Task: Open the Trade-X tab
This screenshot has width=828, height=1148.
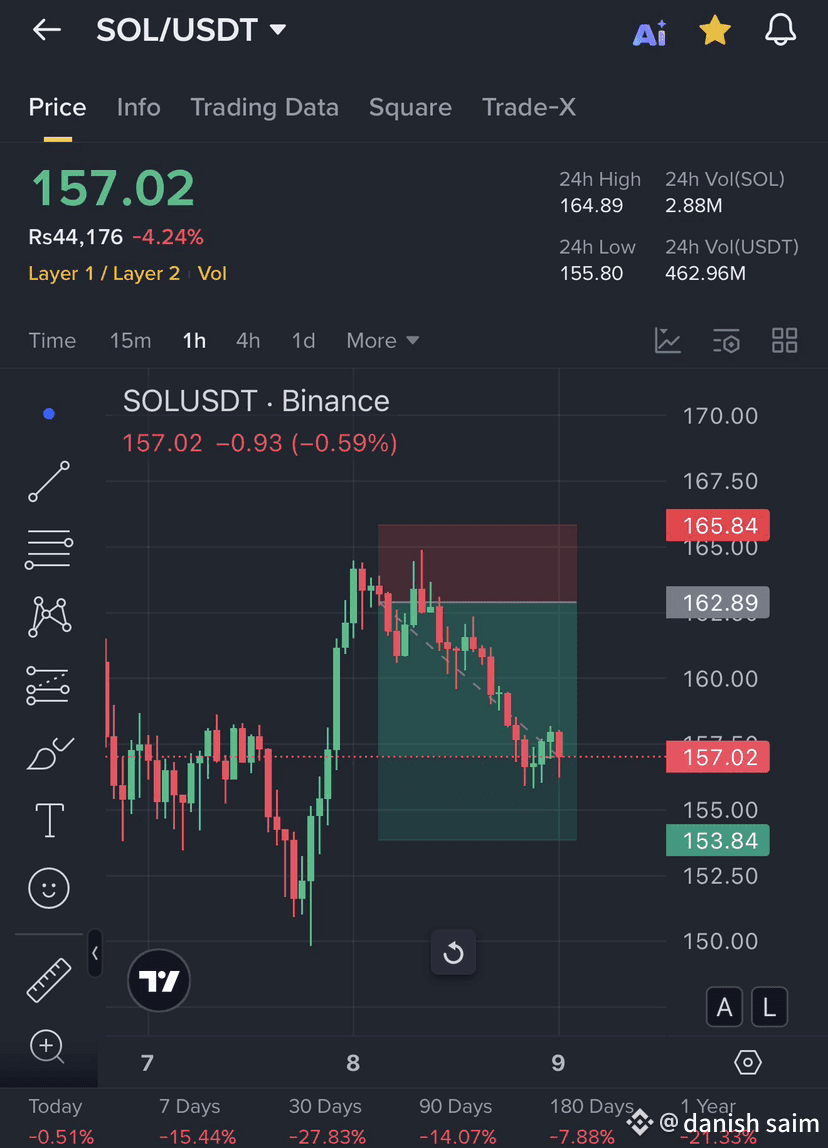Action: pos(529,108)
